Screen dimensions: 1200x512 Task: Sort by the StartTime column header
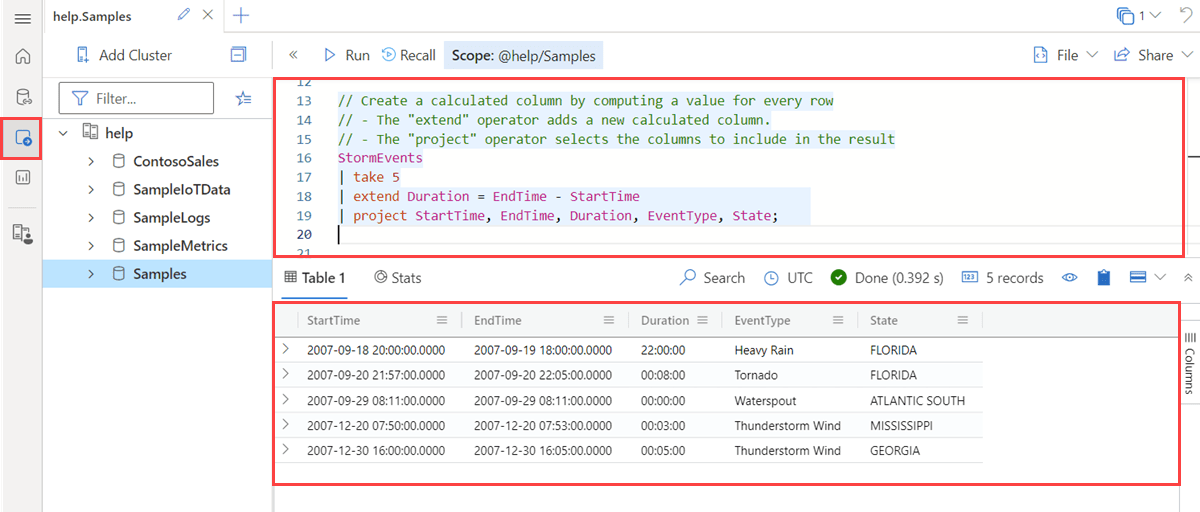click(x=333, y=321)
